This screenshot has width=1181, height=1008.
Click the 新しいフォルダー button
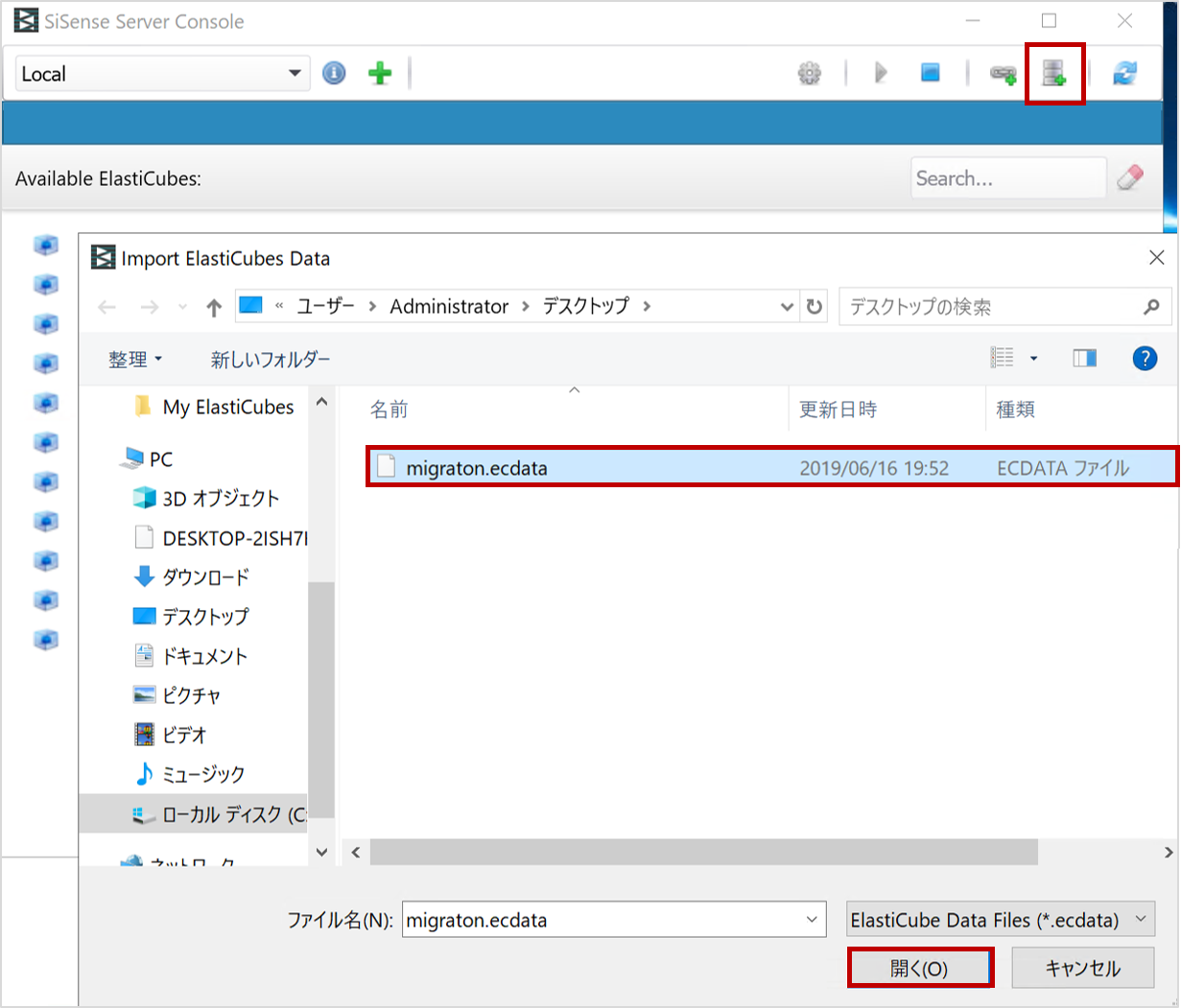[271, 360]
